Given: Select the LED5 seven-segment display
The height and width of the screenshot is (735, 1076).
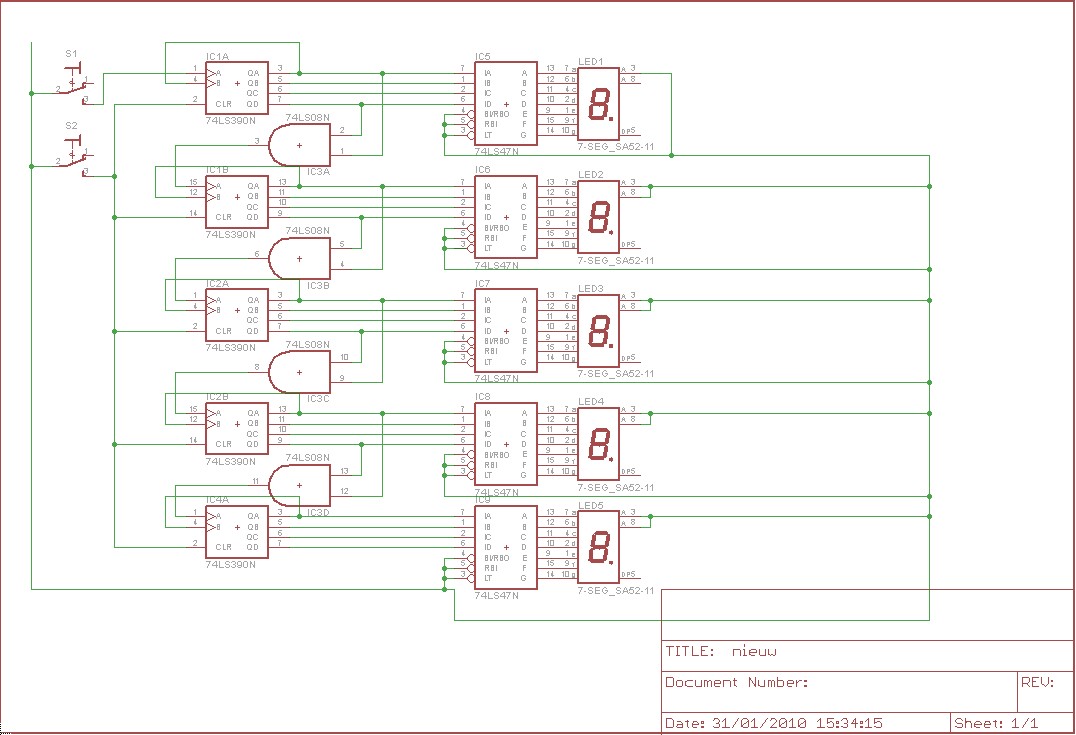Looking at the screenshot, I should click(x=598, y=547).
